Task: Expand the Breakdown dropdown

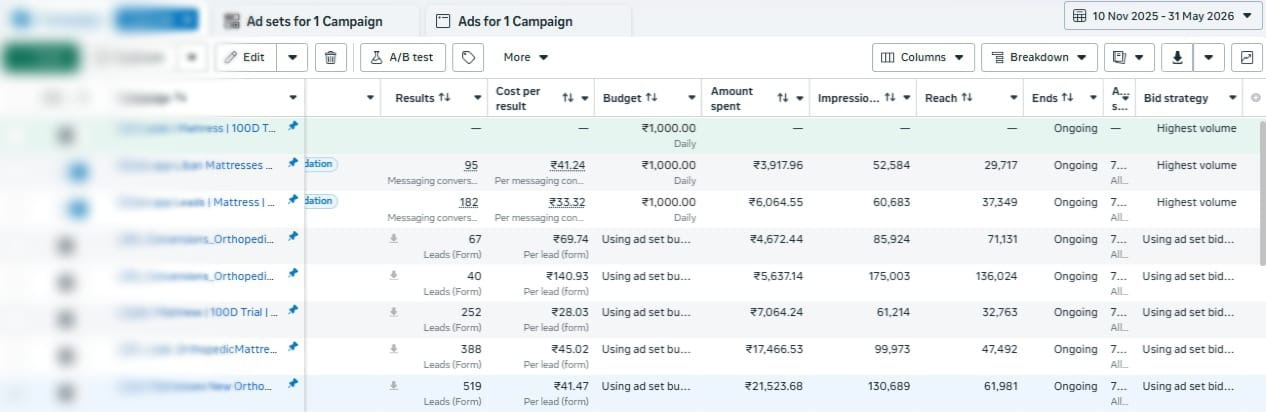Action: (x=1039, y=57)
